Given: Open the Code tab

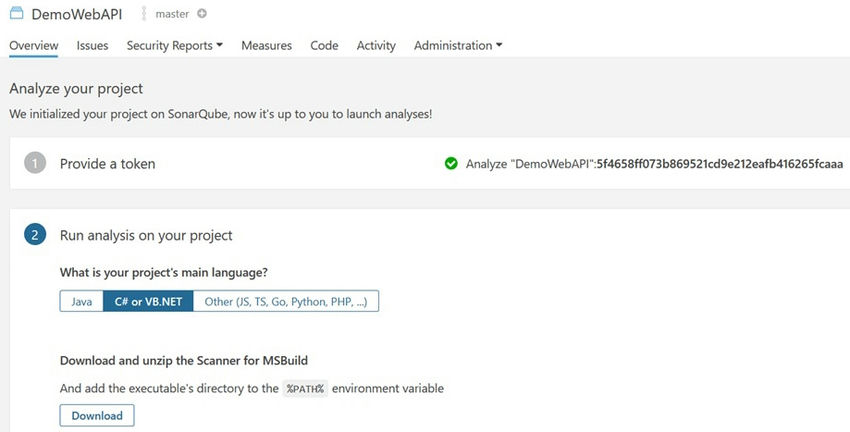Looking at the screenshot, I should 324,46.
